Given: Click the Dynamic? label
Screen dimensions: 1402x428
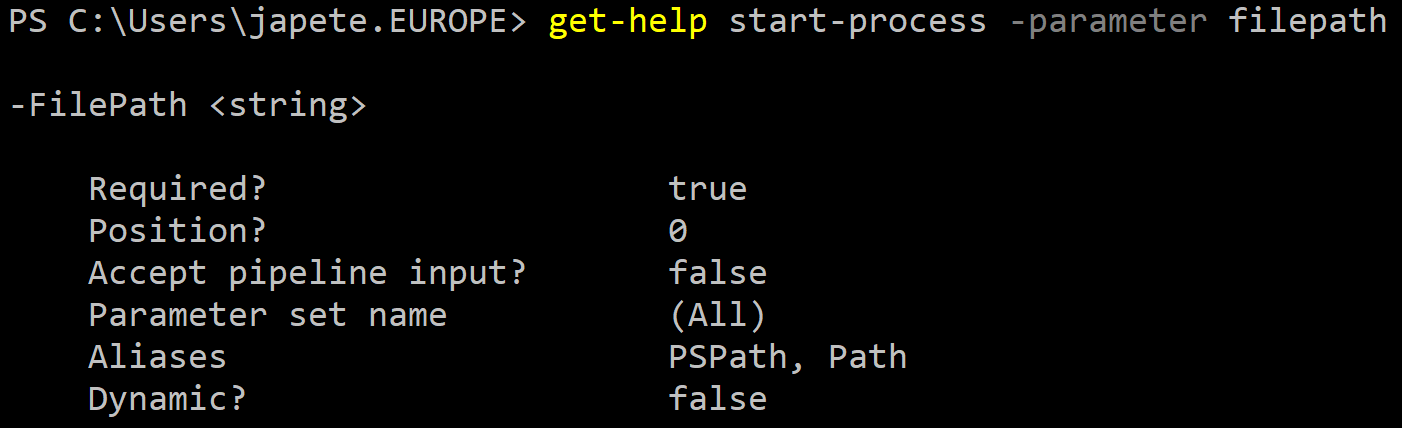Looking at the screenshot, I should (x=168, y=399).
